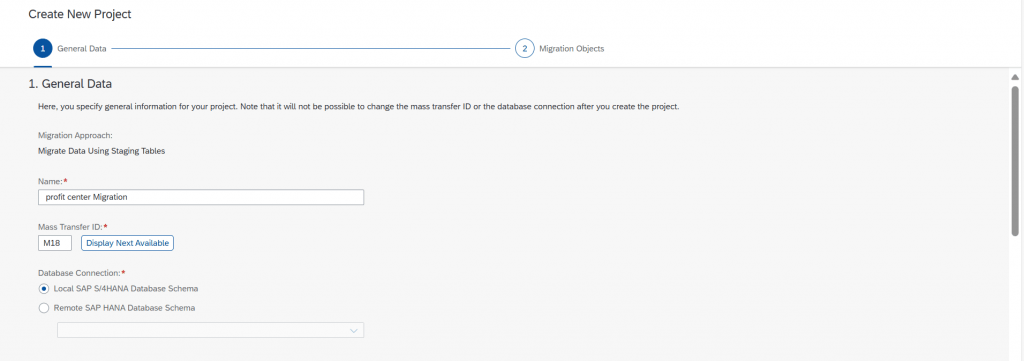Click Display Next Available button

(x=127, y=243)
